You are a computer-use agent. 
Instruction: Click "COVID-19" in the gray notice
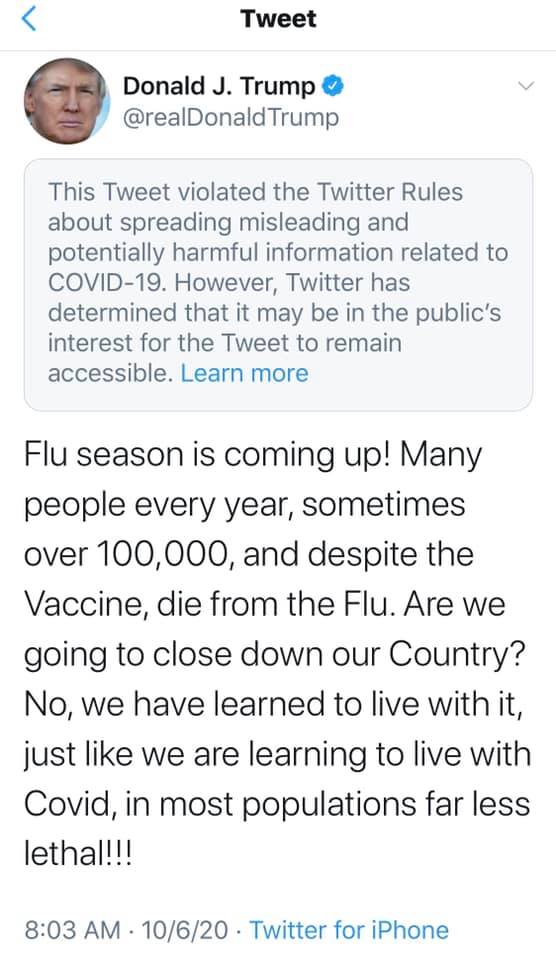[106, 283]
